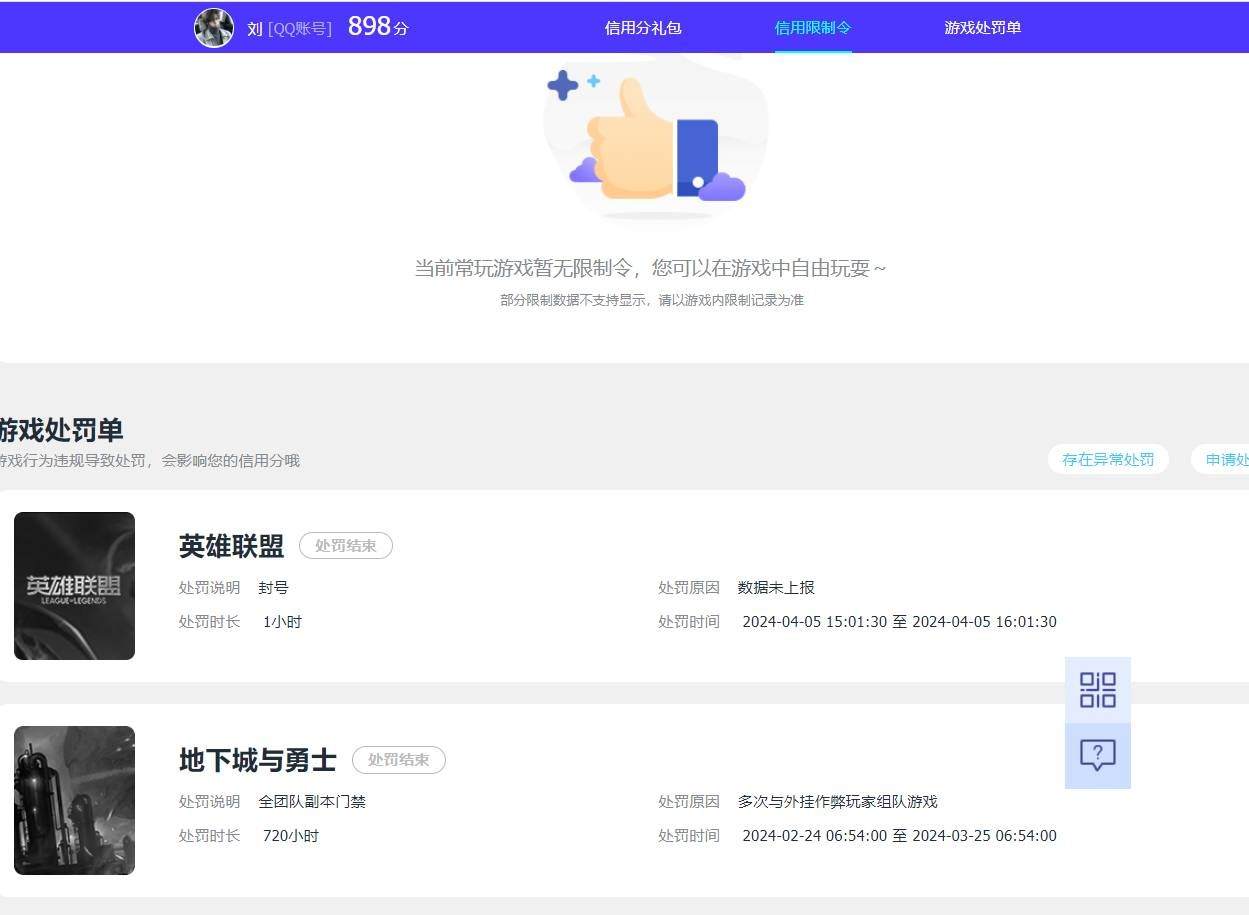
Task: Click the 当前常玩游戏暂无限制令 message
Action: pos(650,268)
